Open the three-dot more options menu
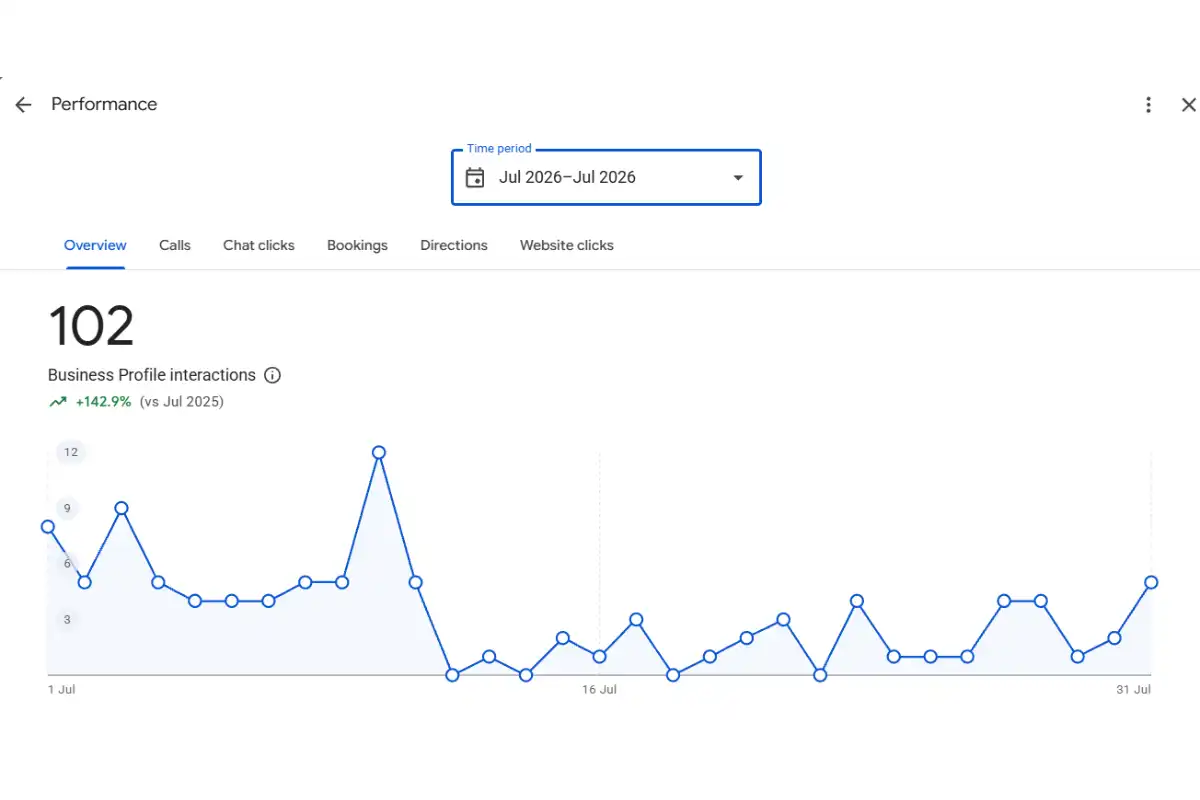This screenshot has height=800, width=1200. (x=1148, y=105)
